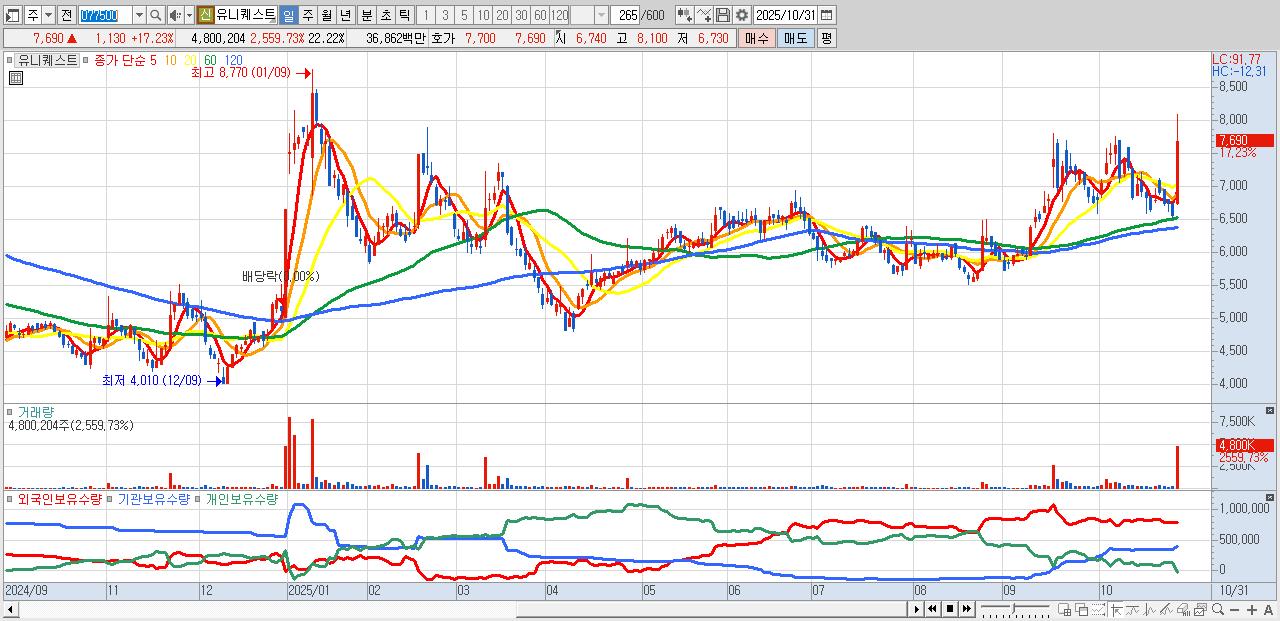Click the crosshair cursor icon in bottom toolbar
The image size is (1280, 621).
tap(1116, 610)
